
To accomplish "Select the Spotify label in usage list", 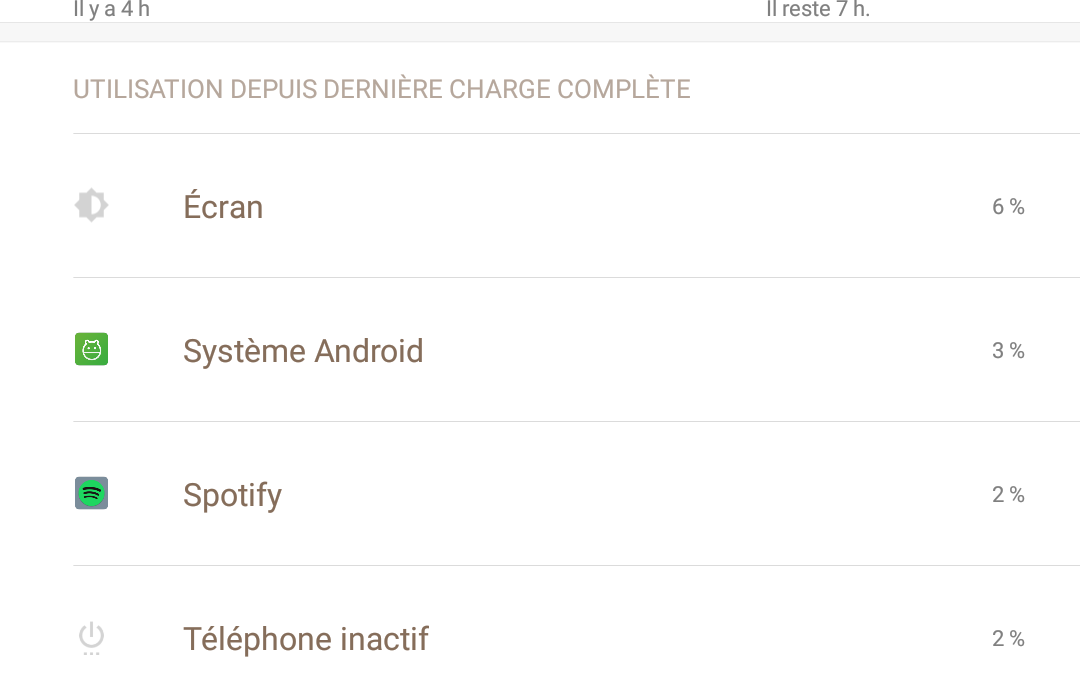I will (232, 495).
